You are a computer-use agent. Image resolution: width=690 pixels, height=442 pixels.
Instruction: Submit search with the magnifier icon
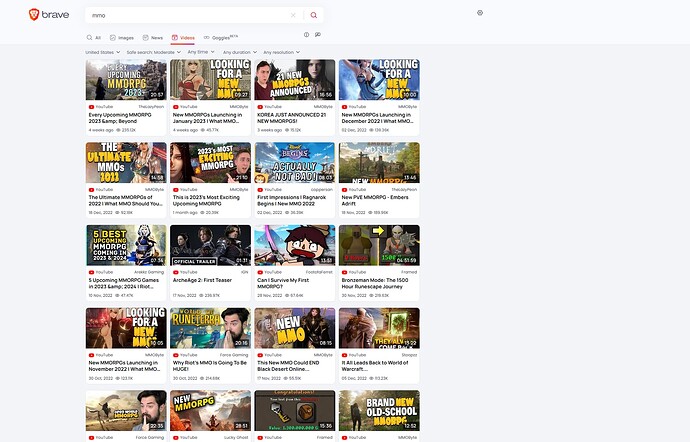pyautogui.click(x=314, y=15)
